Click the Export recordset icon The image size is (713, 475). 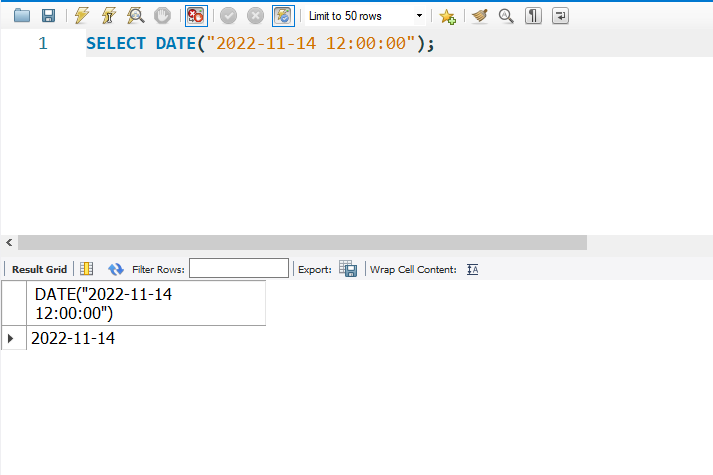[347, 269]
